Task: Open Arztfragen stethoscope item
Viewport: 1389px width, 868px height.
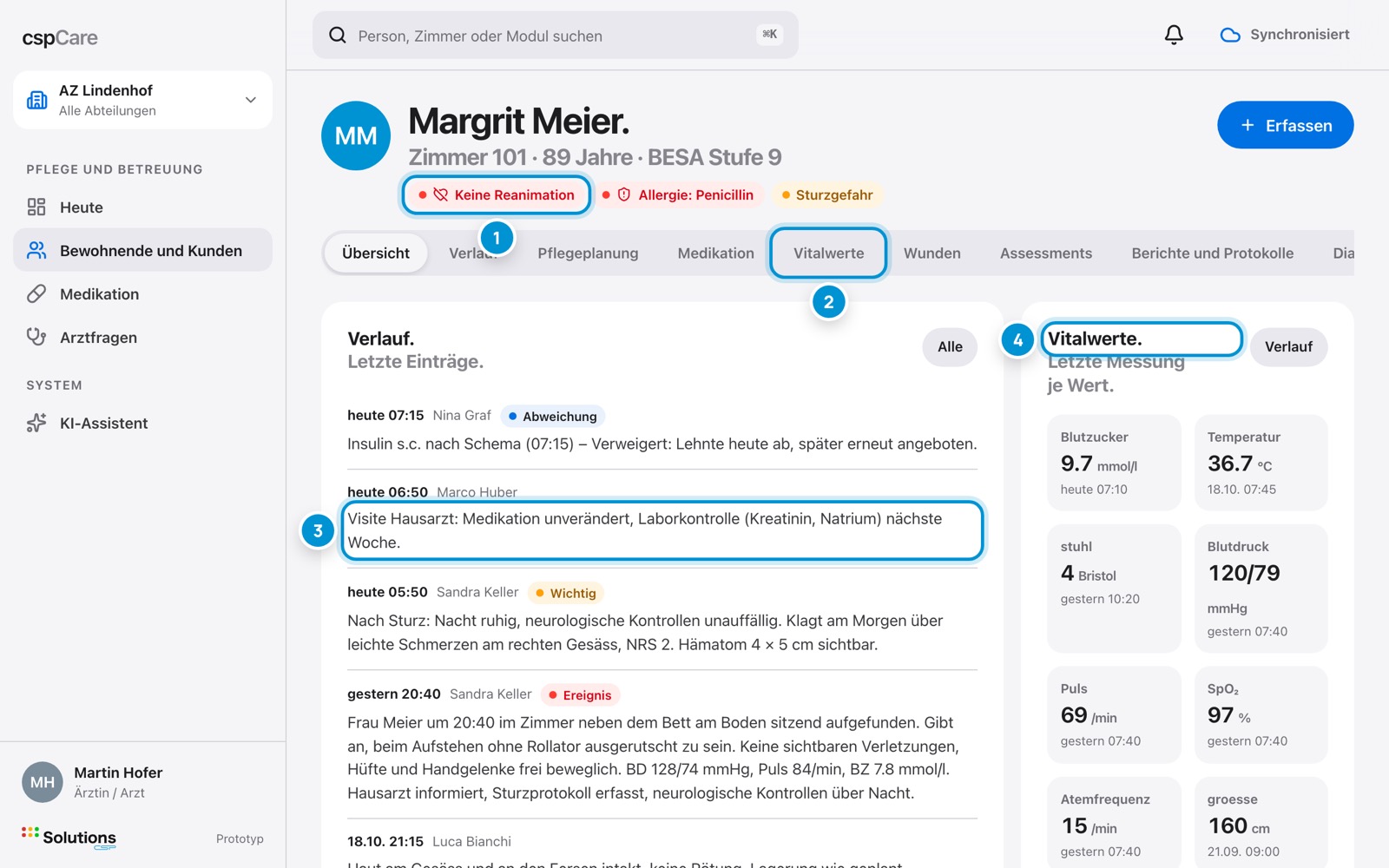Action: tap(142, 337)
